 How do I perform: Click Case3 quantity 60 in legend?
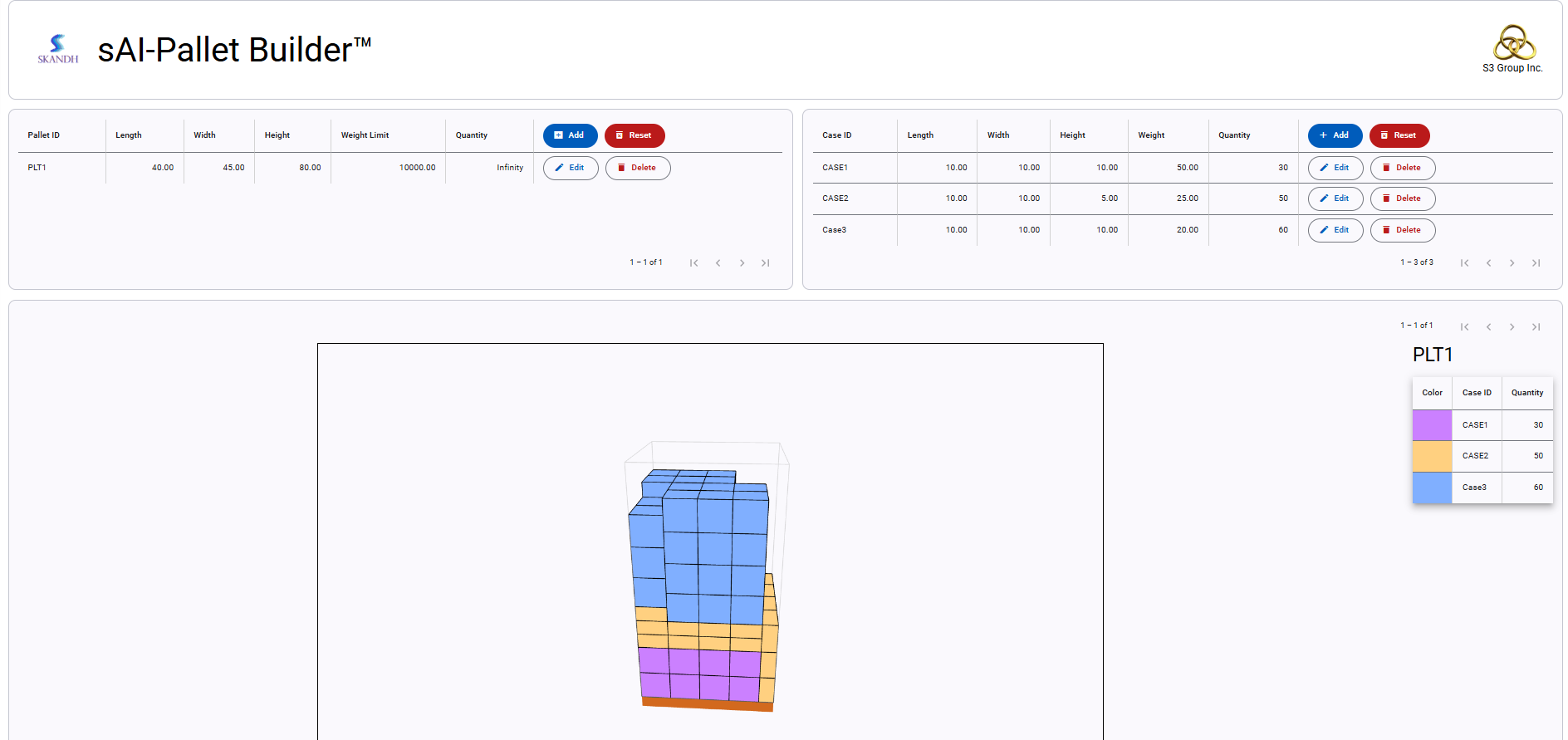click(1527, 488)
